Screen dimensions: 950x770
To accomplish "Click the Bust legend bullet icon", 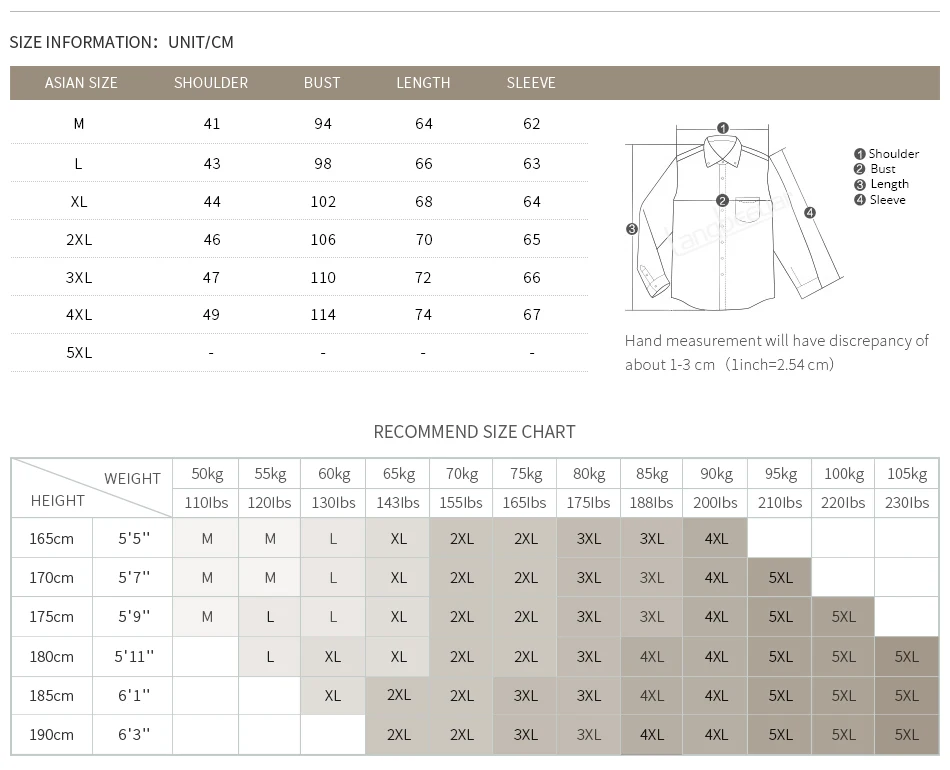I will click(x=859, y=169).
